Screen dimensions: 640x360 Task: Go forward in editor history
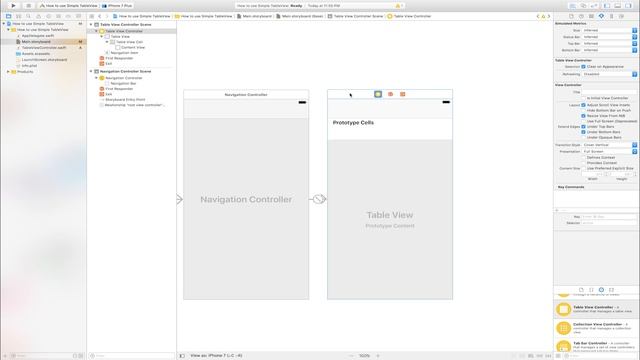coord(107,16)
